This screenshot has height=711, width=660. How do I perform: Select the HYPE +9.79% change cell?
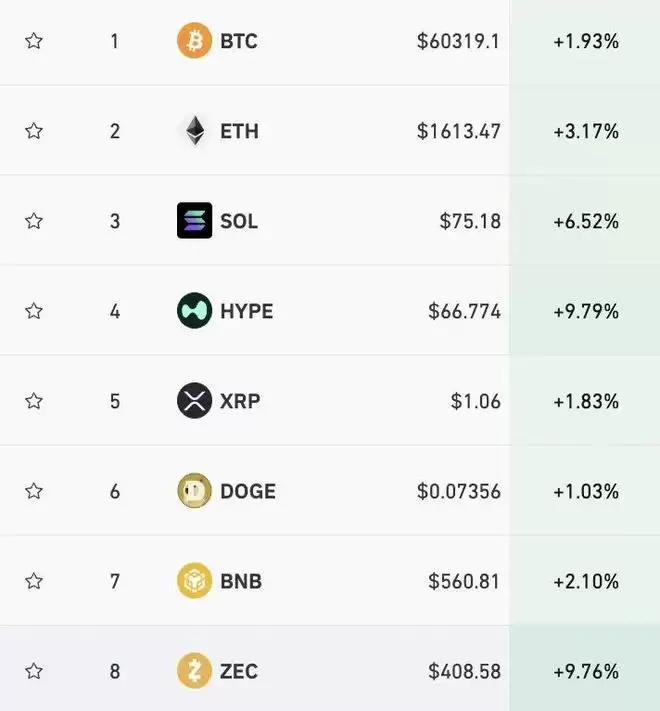point(586,311)
